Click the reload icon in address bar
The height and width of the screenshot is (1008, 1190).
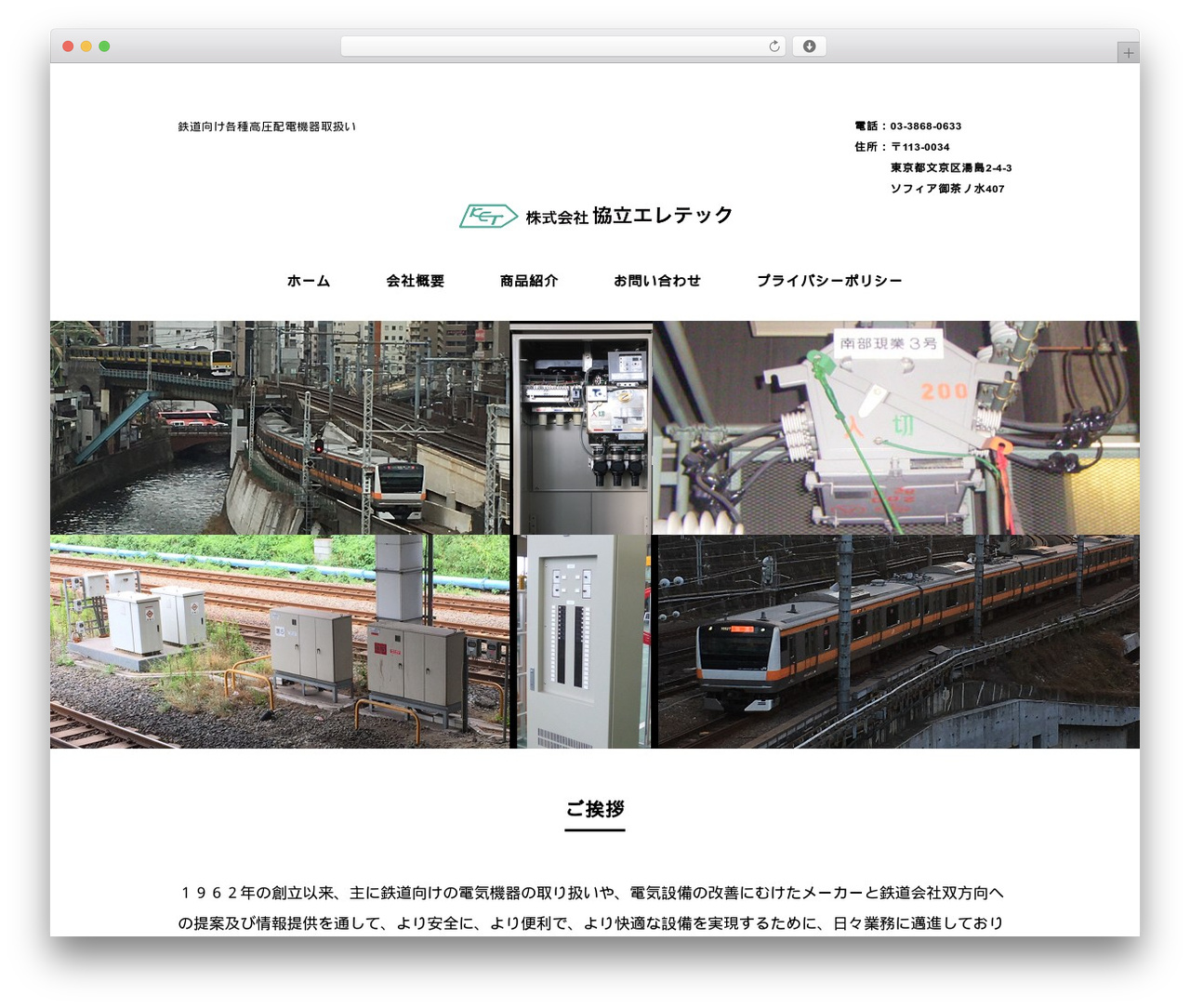[773, 46]
